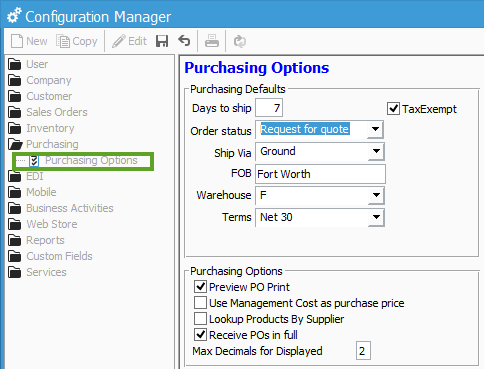Click the New document toolbar button

coord(29,41)
